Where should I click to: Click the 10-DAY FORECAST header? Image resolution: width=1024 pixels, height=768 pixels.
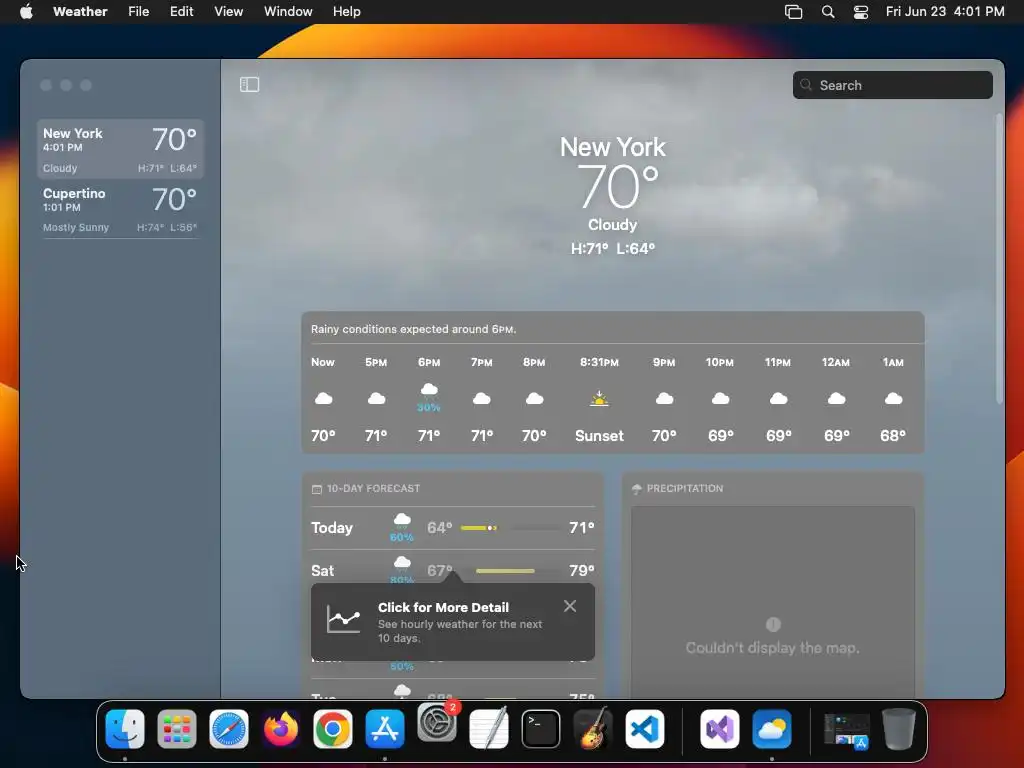click(x=366, y=488)
